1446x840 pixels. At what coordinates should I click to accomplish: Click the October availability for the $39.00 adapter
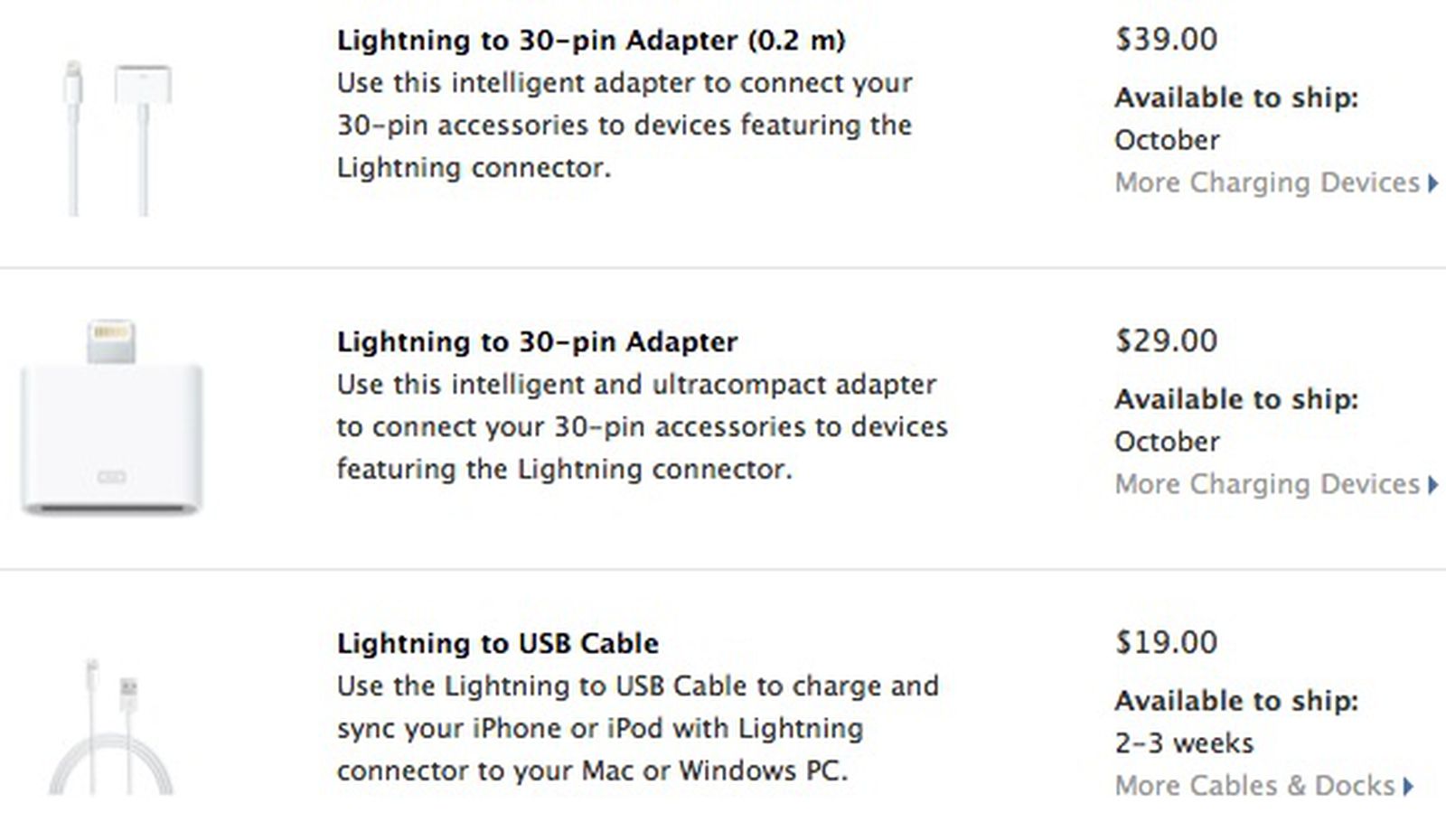[x=1167, y=140]
